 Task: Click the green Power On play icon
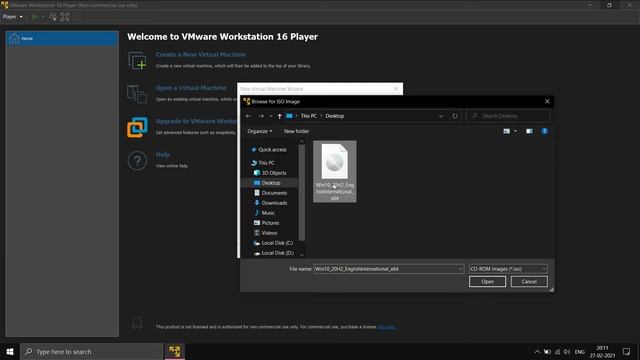[35, 17]
